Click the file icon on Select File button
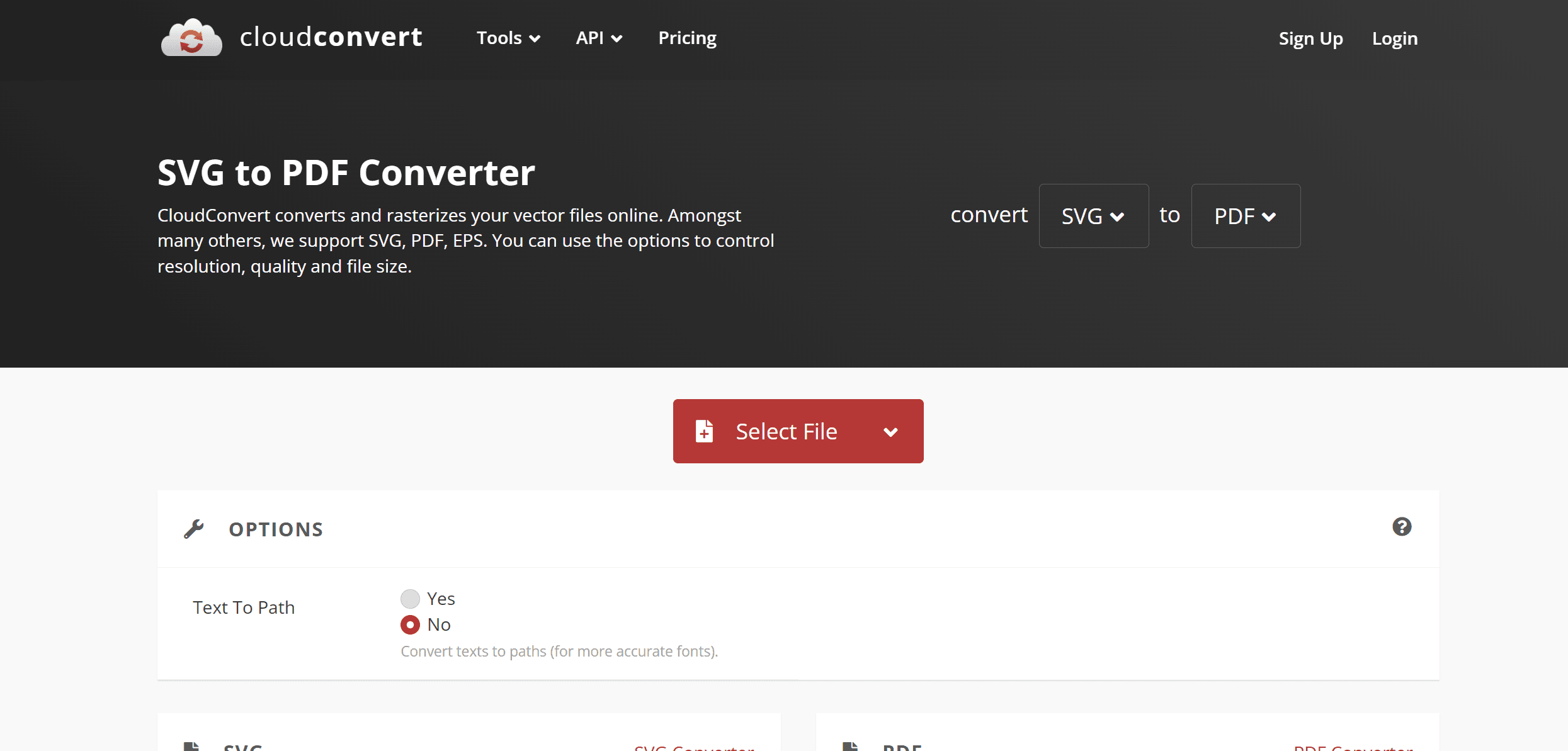This screenshot has width=1568, height=751. pos(704,431)
